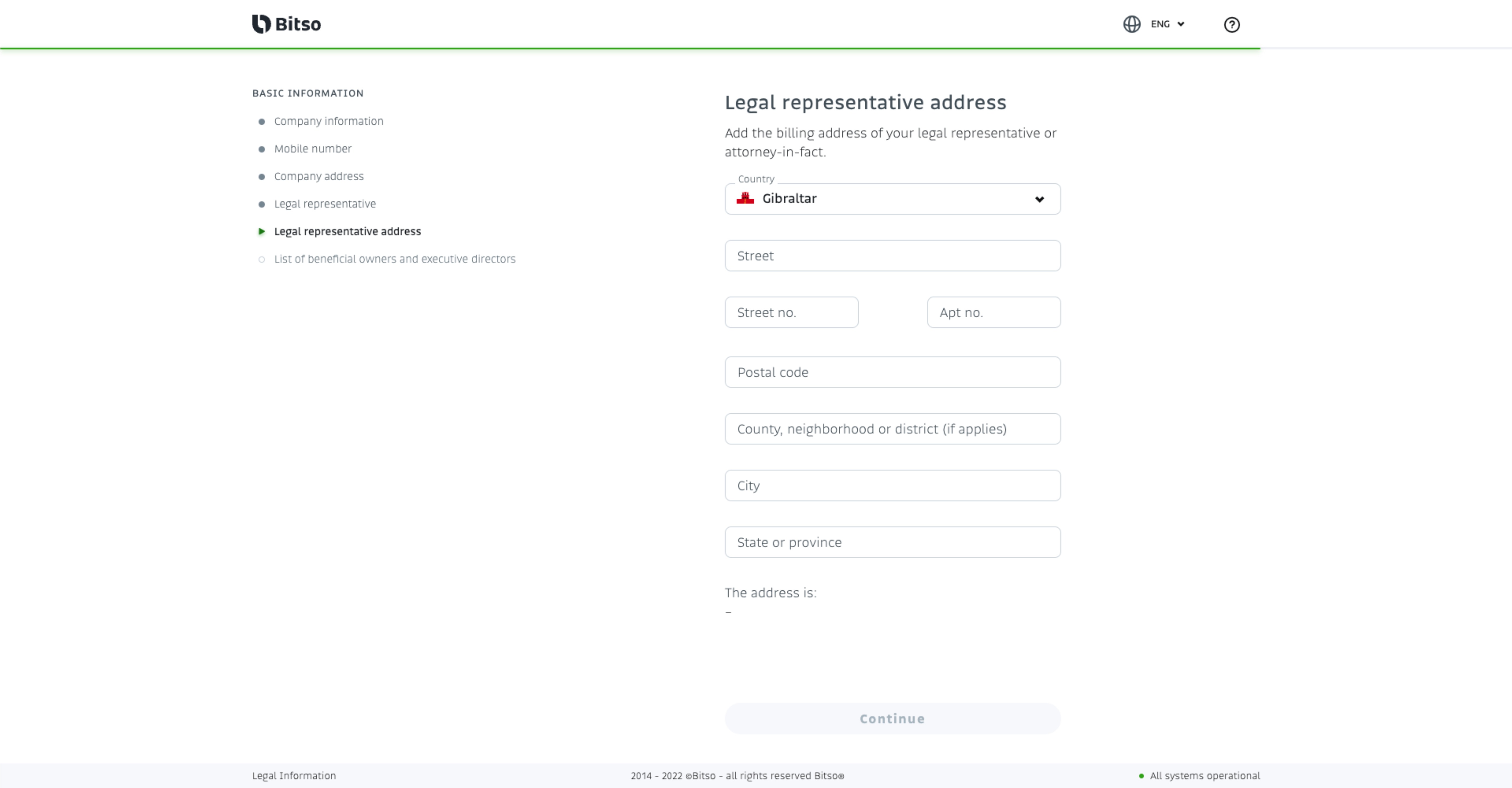Open the help question mark icon
This screenshot has width=1512, height=788.
tap(1231, 25)
